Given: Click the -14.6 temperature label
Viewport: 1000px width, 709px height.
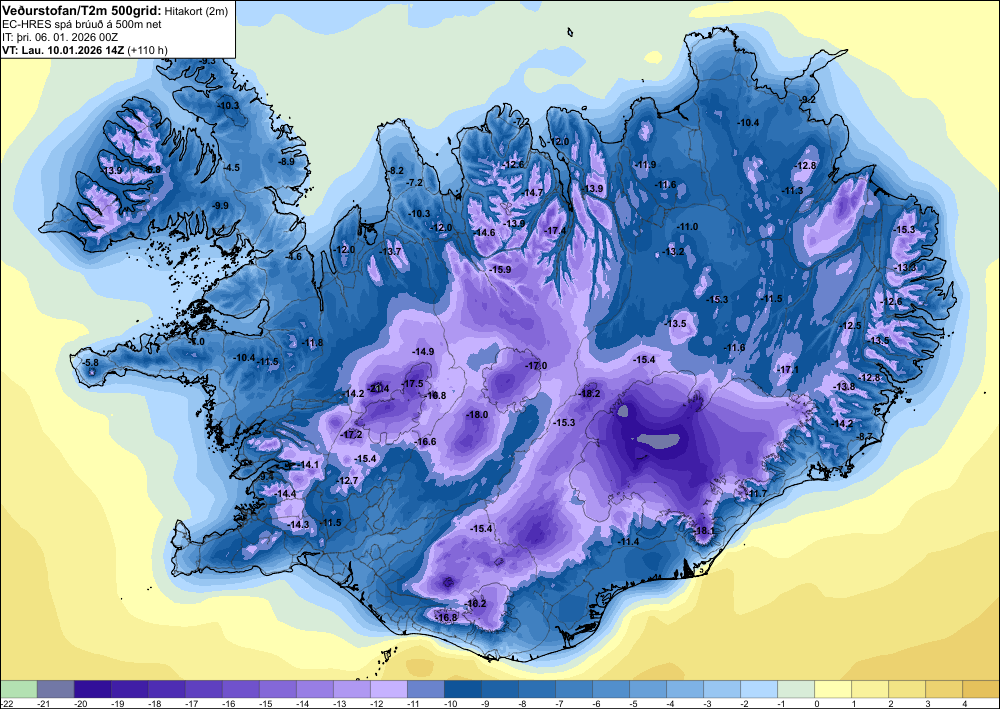Looking at the screenshot, I should pyautogui.click(x=484, y=233).
